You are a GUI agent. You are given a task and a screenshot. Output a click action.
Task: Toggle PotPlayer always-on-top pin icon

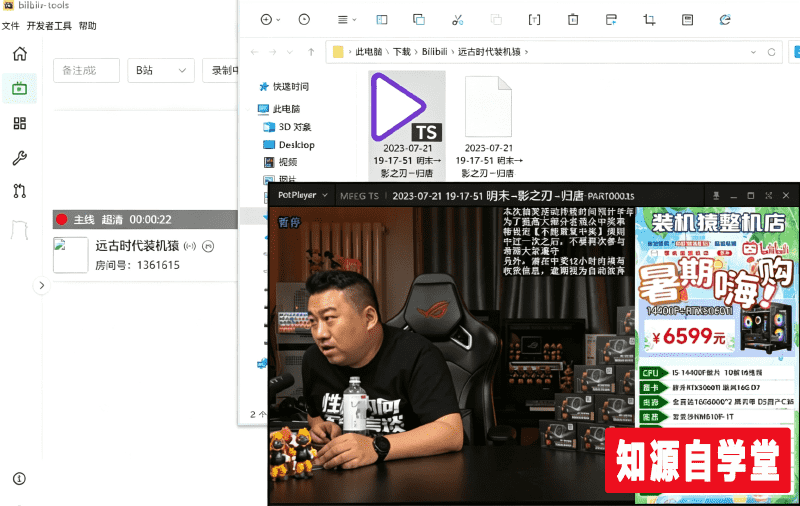pyautogui.click(x=716, y=195)
